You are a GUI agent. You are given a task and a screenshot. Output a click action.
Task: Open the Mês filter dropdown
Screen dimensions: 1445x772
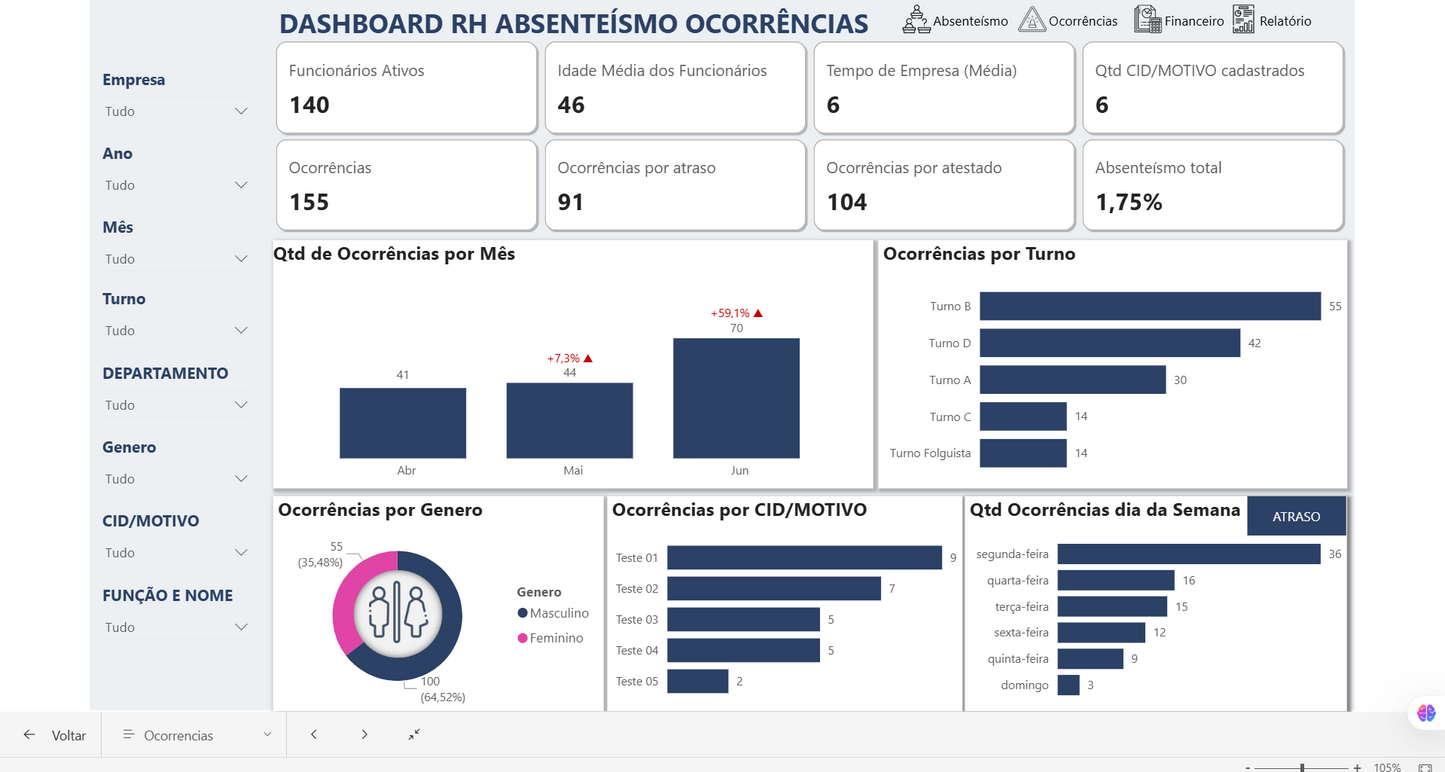tap(241, 258)
